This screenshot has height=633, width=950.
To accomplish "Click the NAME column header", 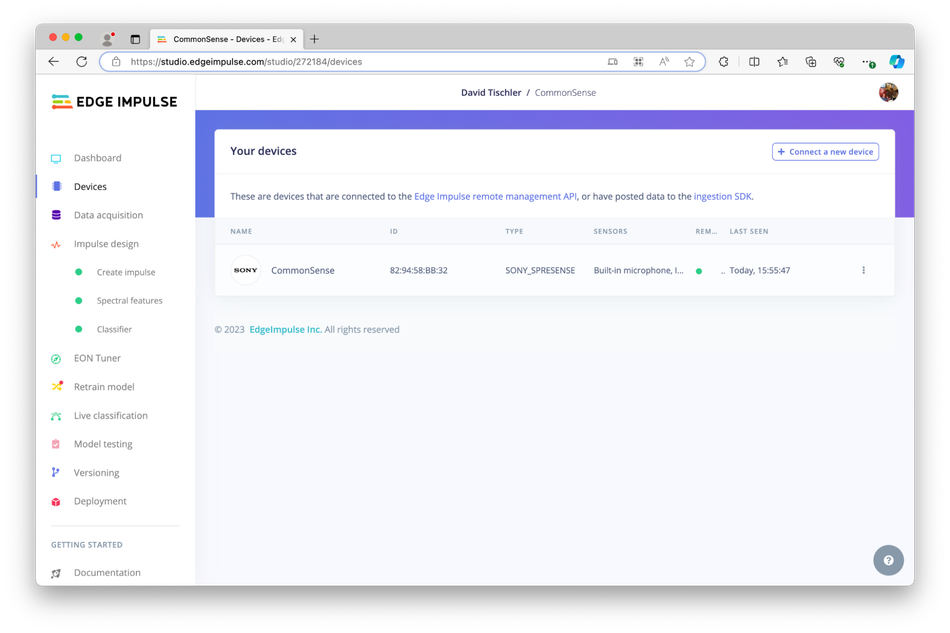I will (241, 231).
